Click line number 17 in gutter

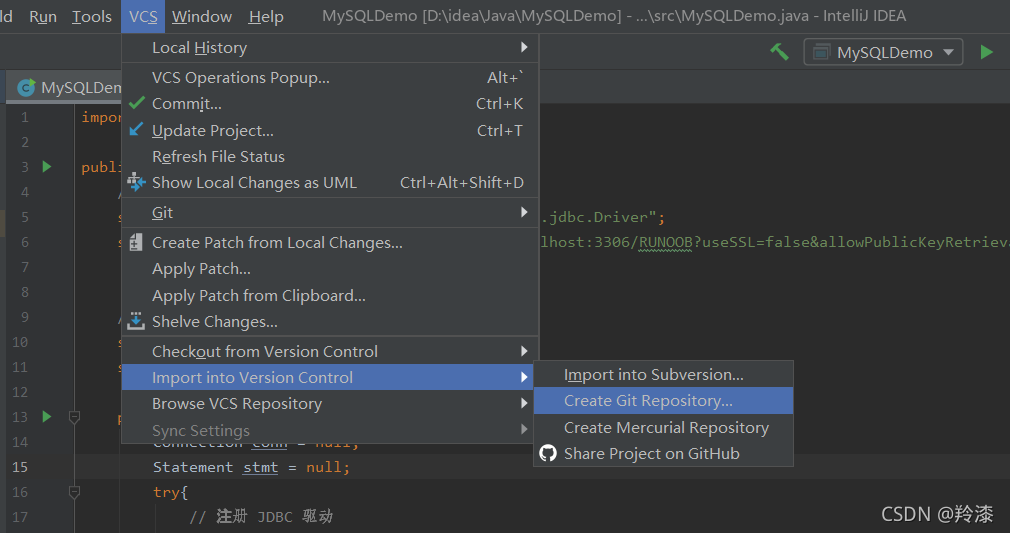point(20,517)
